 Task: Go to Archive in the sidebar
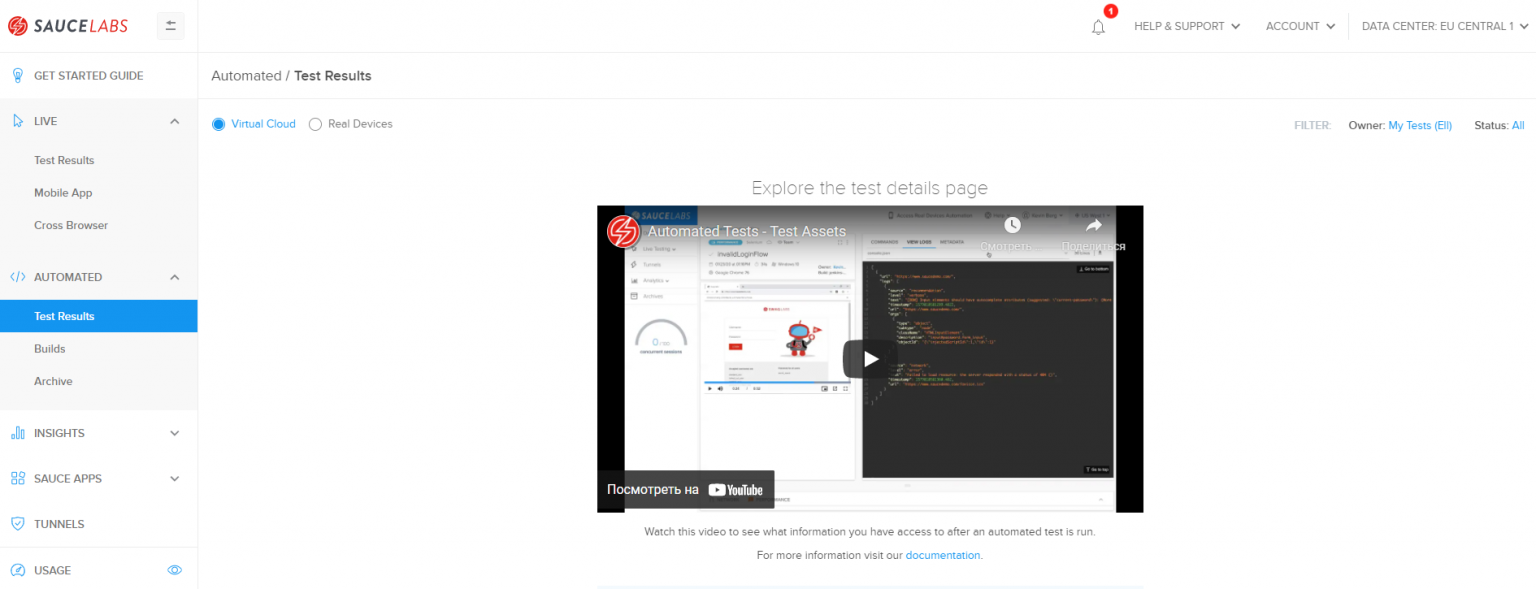pyautogui.click(x=53, y=381)
